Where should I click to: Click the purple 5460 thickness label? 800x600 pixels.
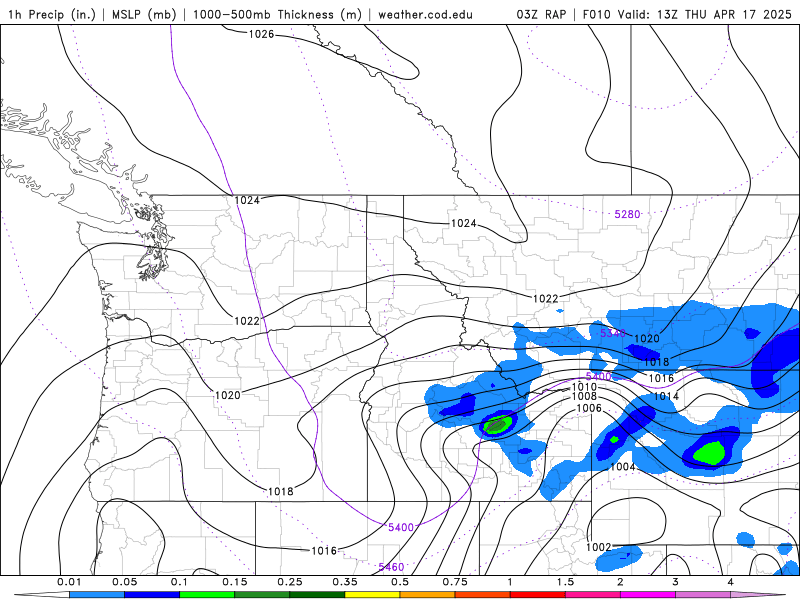pyautogui.click(x=391, y=567)
